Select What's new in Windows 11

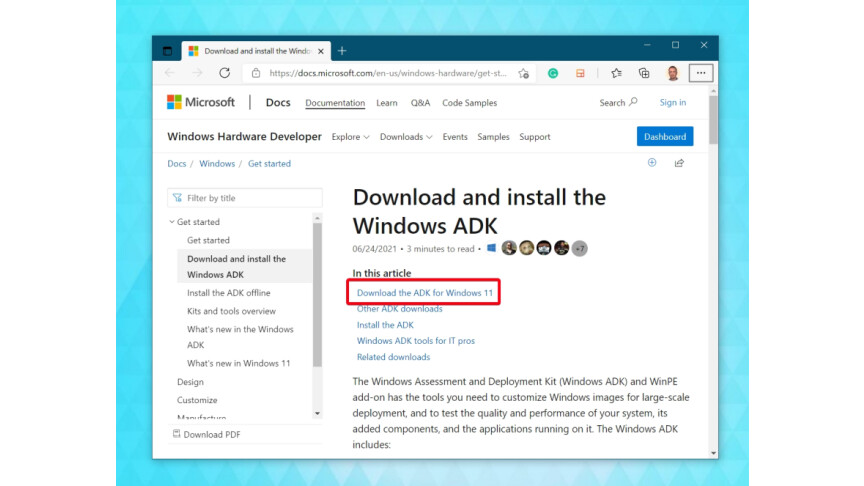pyautogui.click(x=239, y=363)
